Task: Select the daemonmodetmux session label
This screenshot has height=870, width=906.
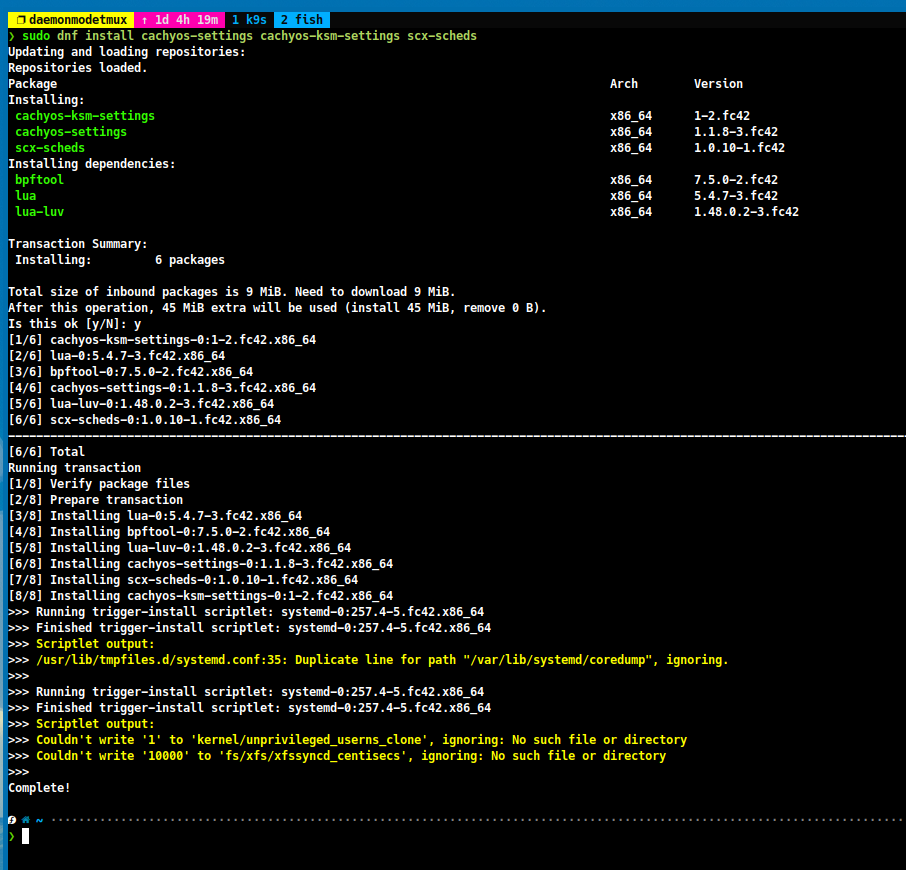Action: coord(78,20)
